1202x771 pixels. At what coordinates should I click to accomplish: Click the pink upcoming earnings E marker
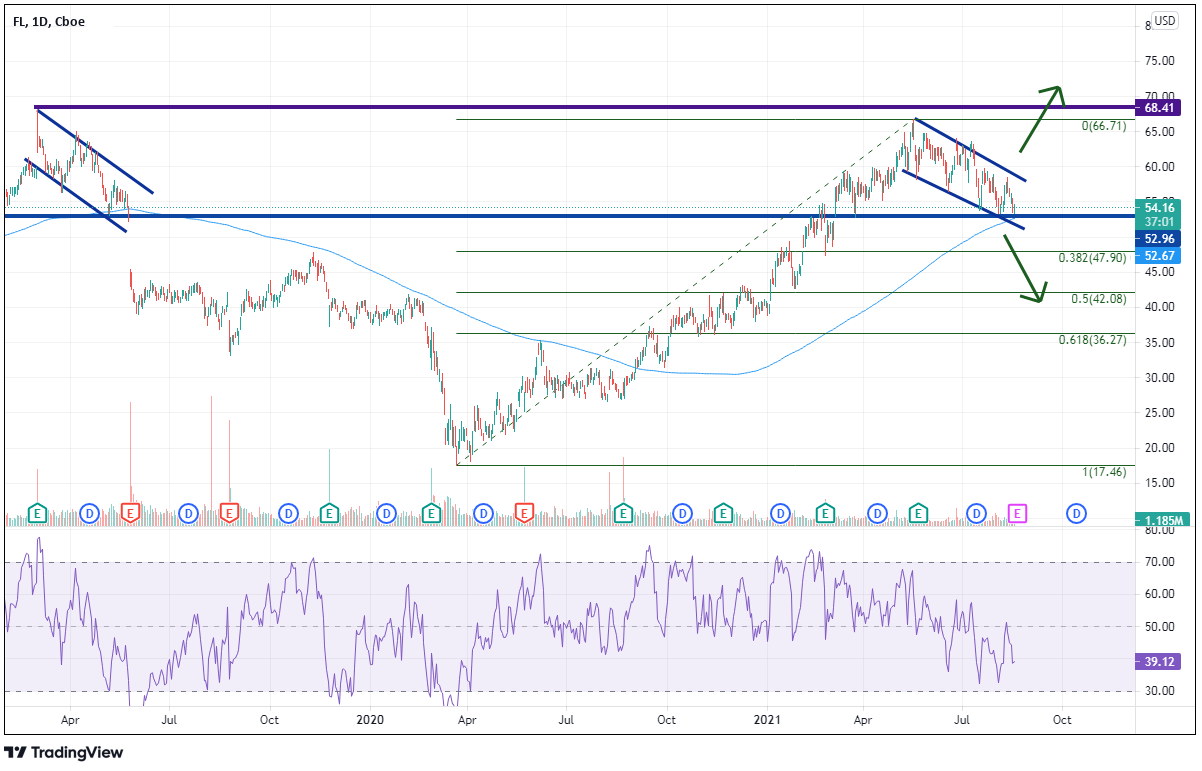click(1017, 513)
